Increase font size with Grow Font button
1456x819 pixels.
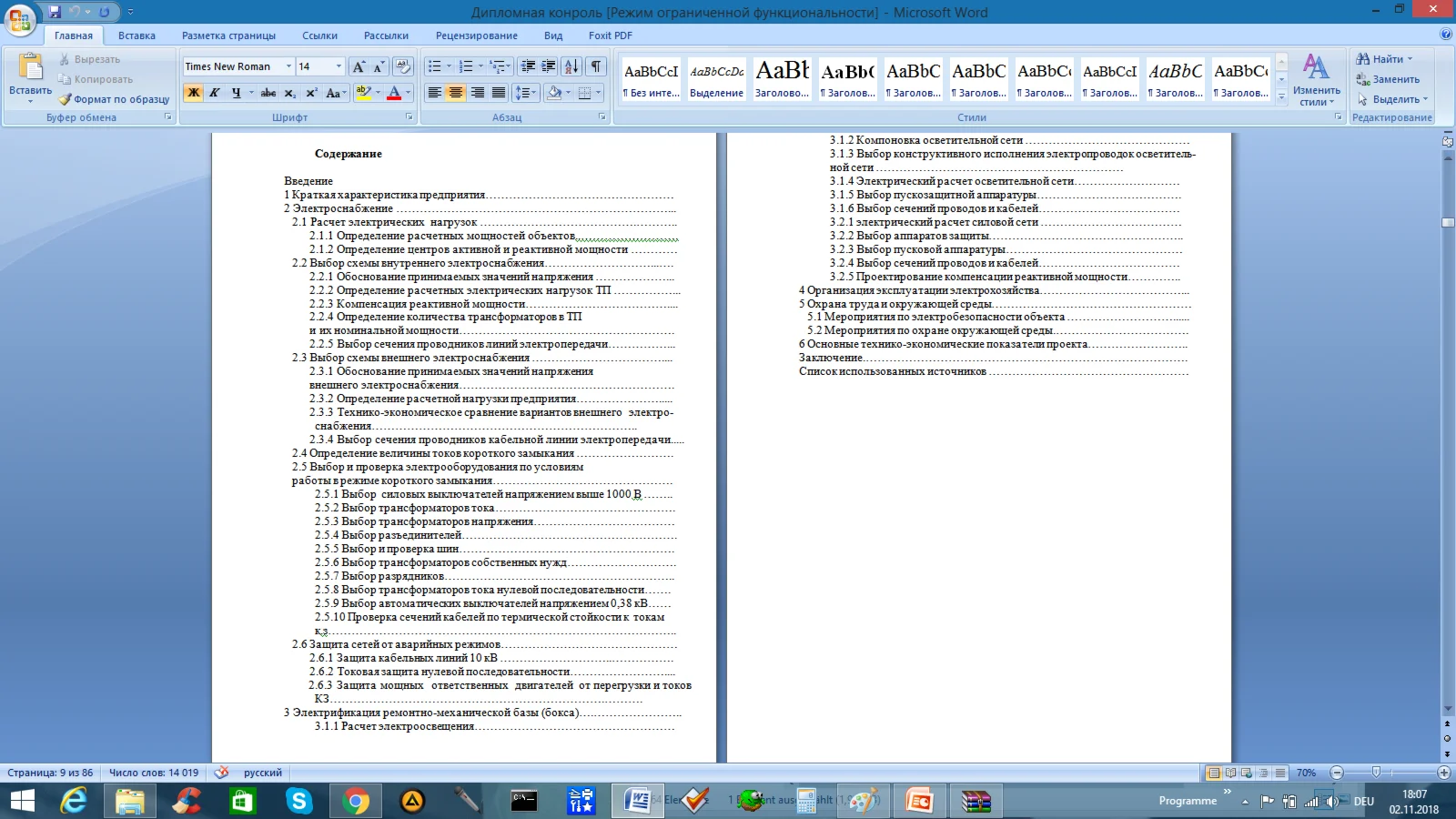[359, 66]
